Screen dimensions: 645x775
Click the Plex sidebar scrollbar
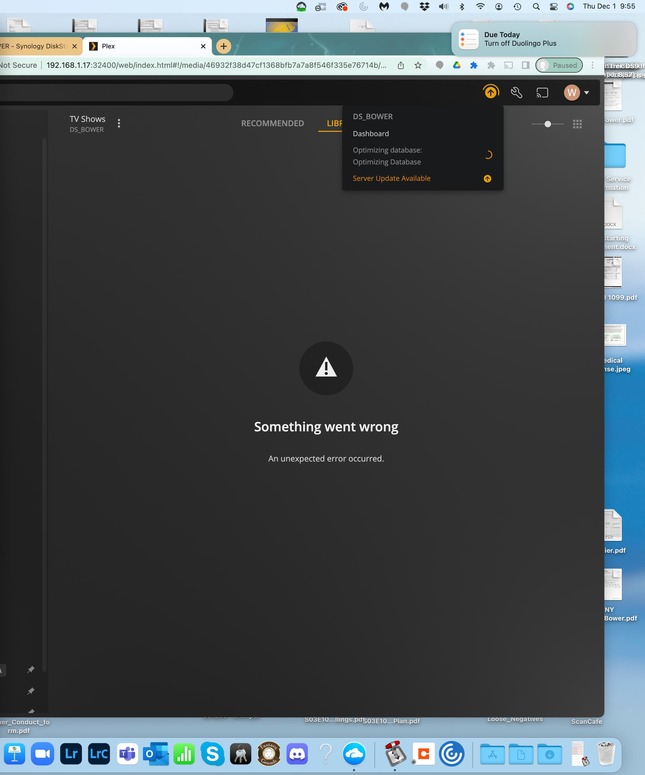(x=44, y=404)
